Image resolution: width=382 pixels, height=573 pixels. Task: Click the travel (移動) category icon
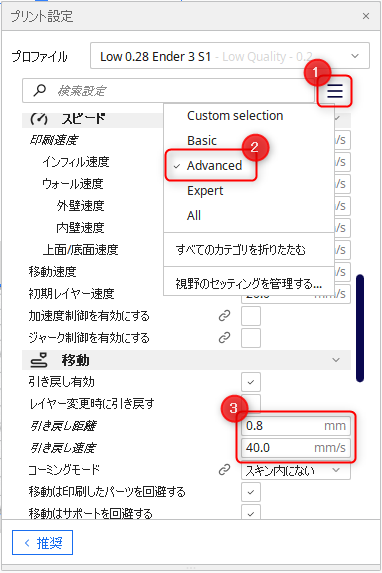tap(39, 360)
